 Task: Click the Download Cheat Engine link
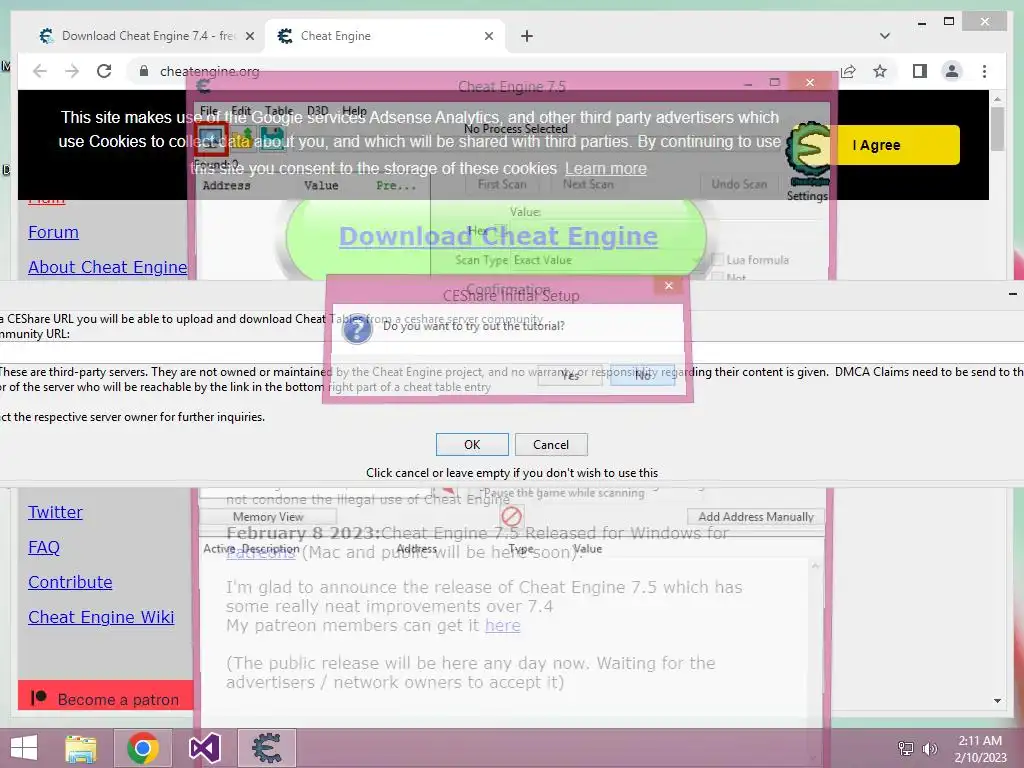click(498, 236)
